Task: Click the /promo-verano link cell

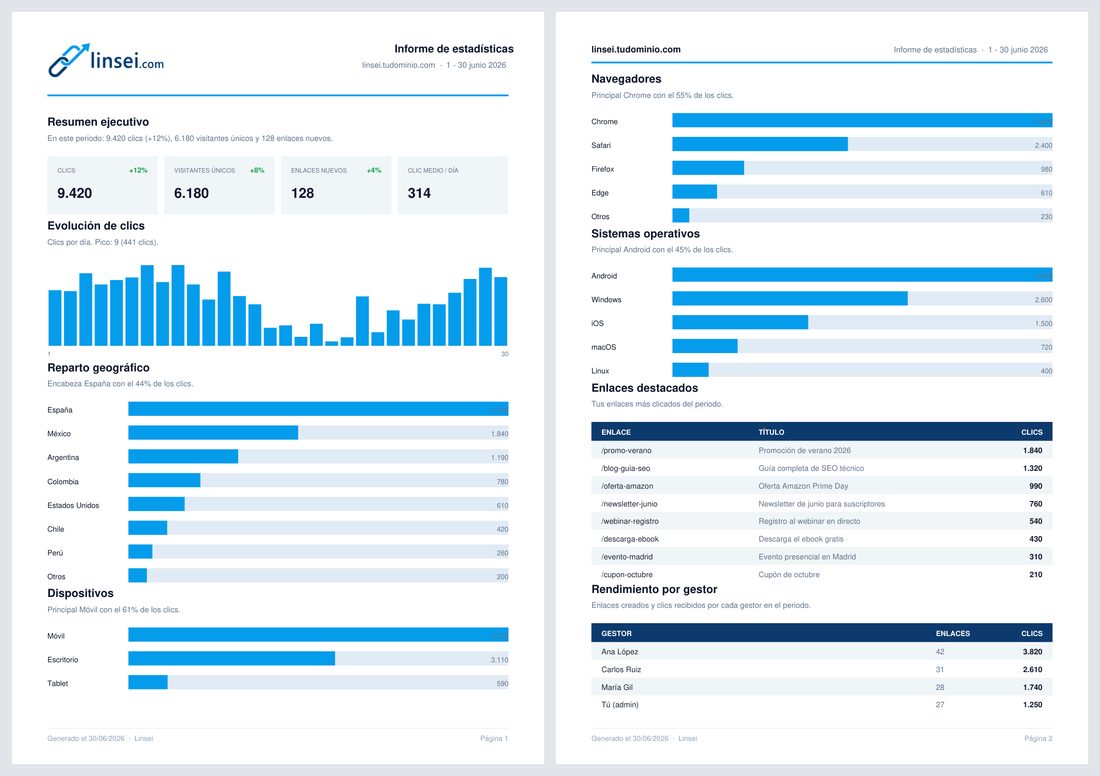Action: click(626, 450)
